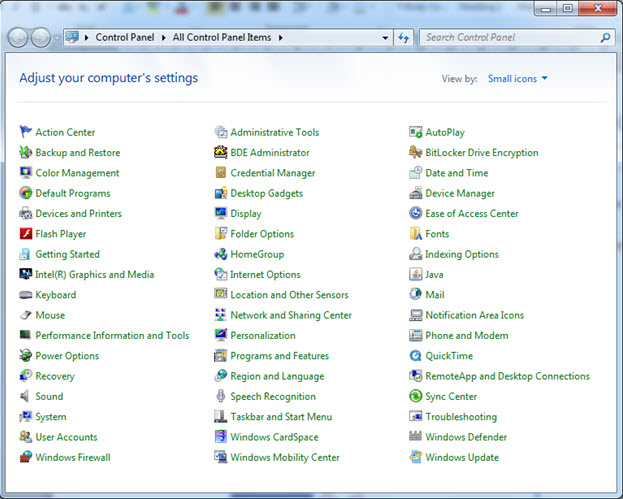
Task: Open Ease of Access Center link
Action: coord(472,213)
